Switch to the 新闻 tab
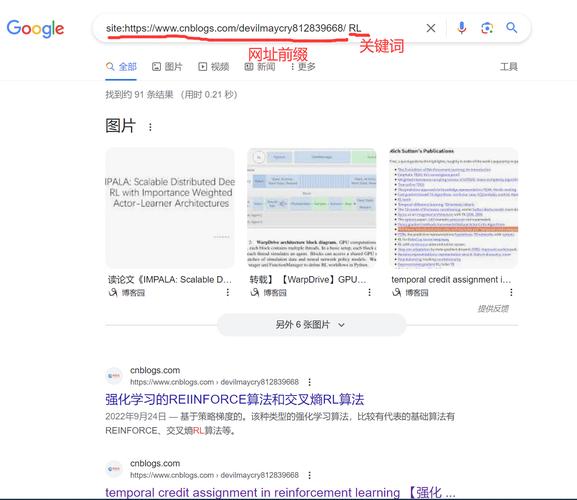The image size is (577, 500). [x=260, y=67]
